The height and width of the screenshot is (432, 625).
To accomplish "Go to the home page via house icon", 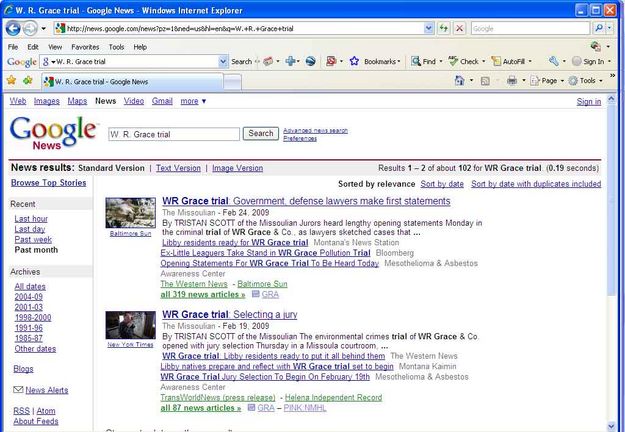I will [x=458, y=80].
